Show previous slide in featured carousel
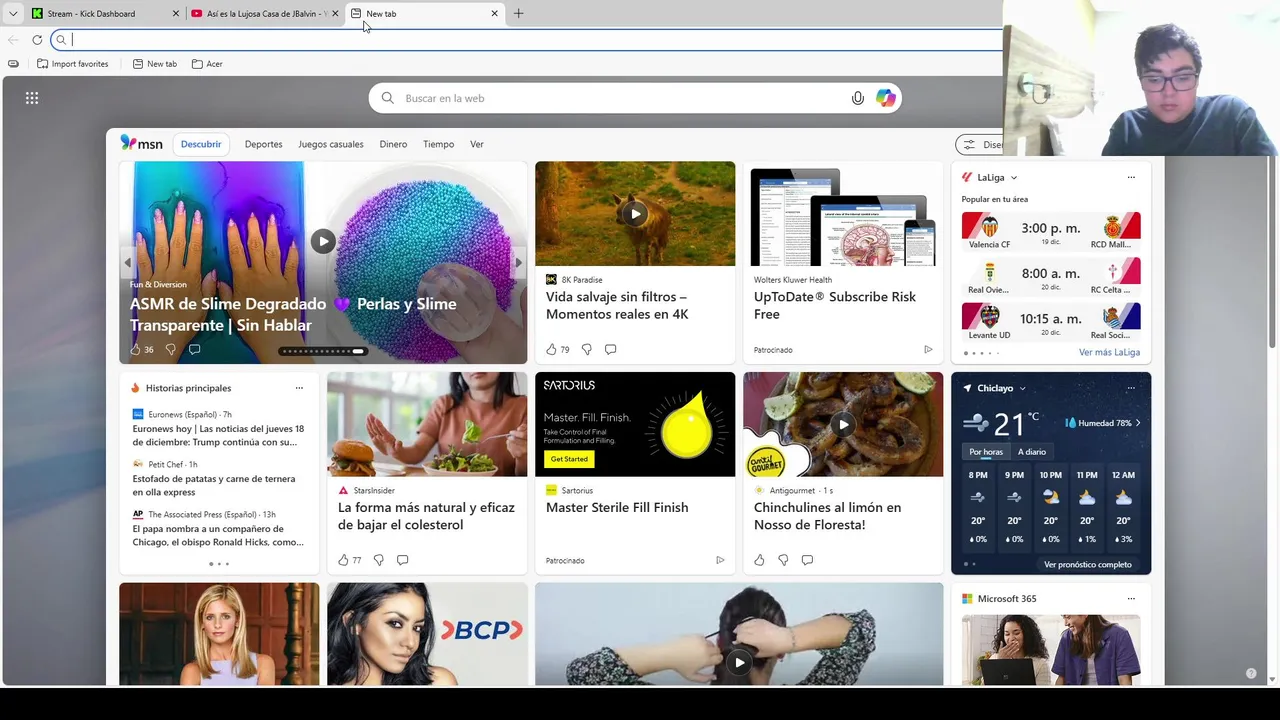 pos(127,263)
